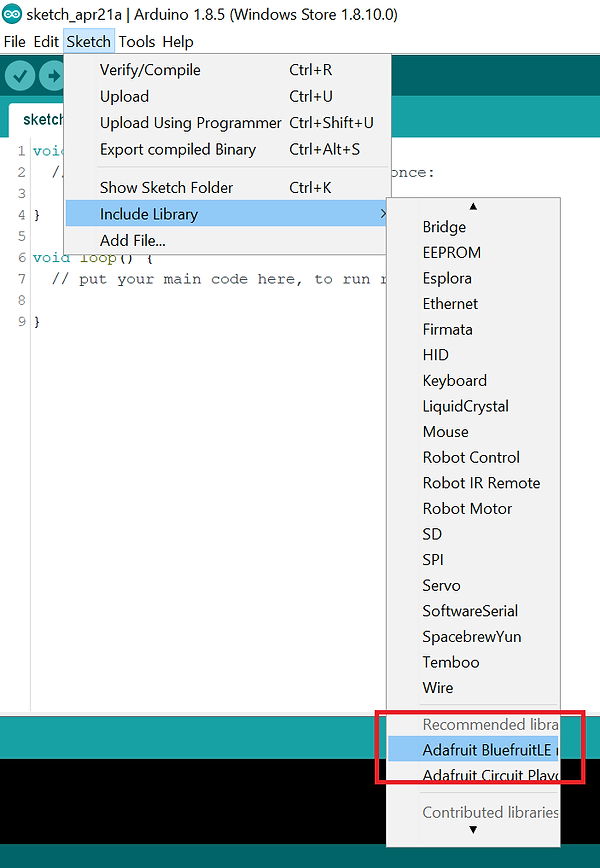The width and height of the screenshot is (600, 868).
Task: Select the Mouse library
Action: 473,432
